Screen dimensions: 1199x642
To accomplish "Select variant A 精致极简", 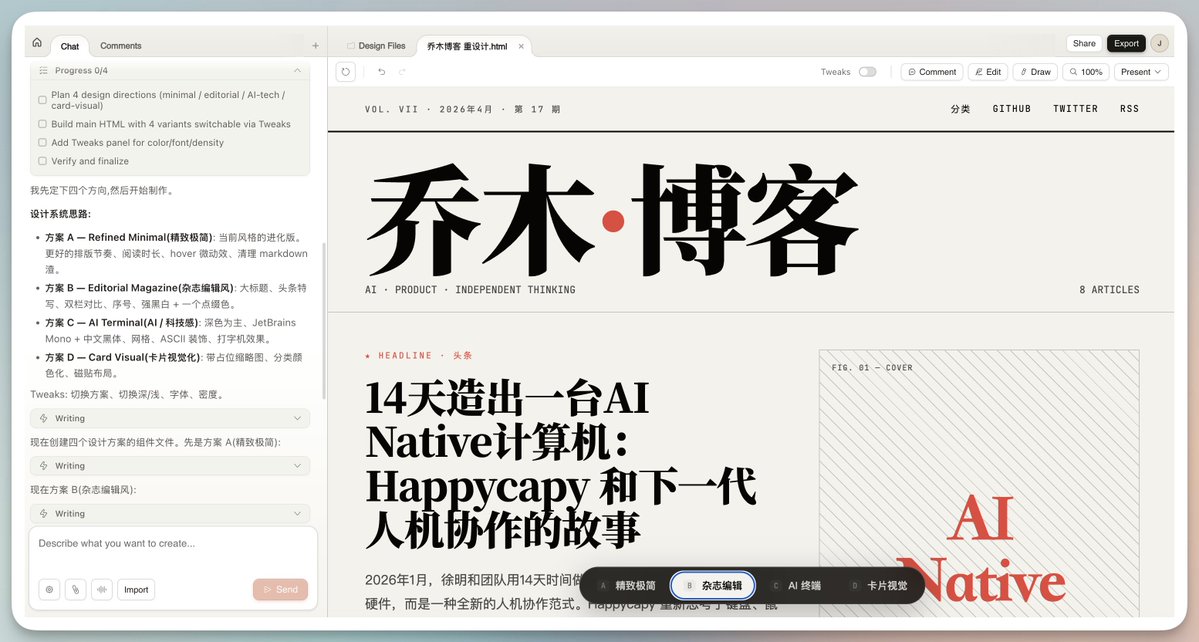I will pos(628,585).
